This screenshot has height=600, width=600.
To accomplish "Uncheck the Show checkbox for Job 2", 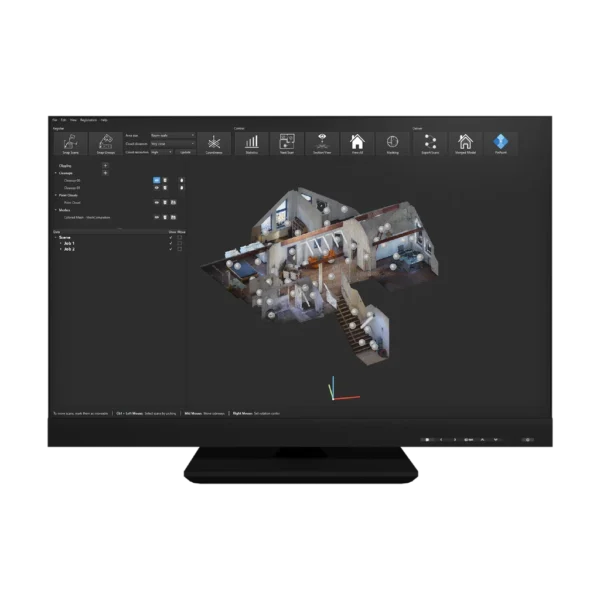I will pos(171,249).
